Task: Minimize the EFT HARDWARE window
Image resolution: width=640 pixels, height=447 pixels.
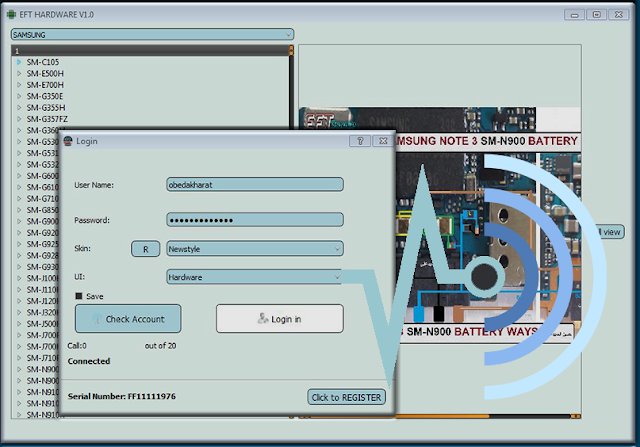Action: (x=575, y=15)
